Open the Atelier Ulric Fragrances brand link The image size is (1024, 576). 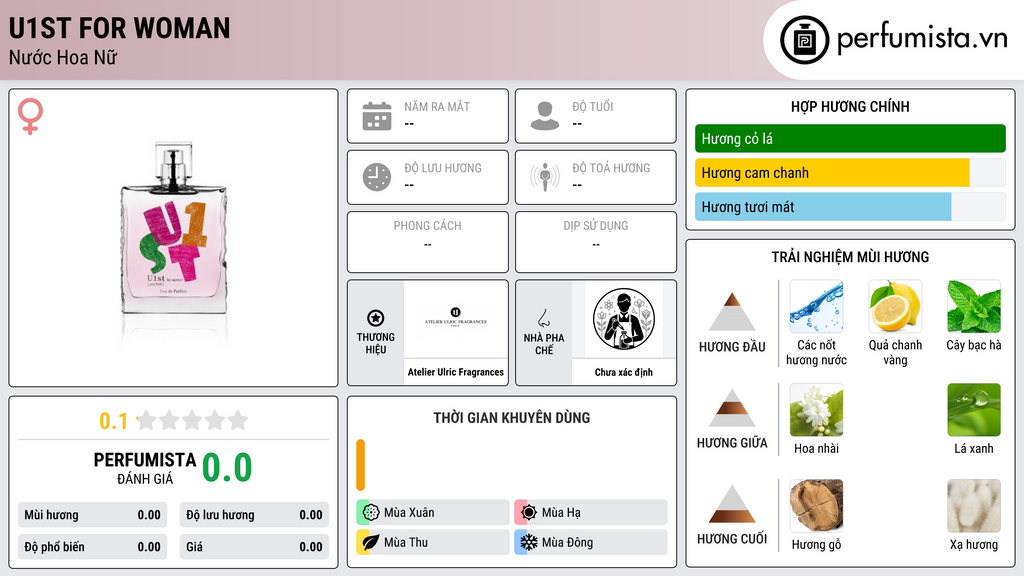pyautogui.click(x=456, y=372)
